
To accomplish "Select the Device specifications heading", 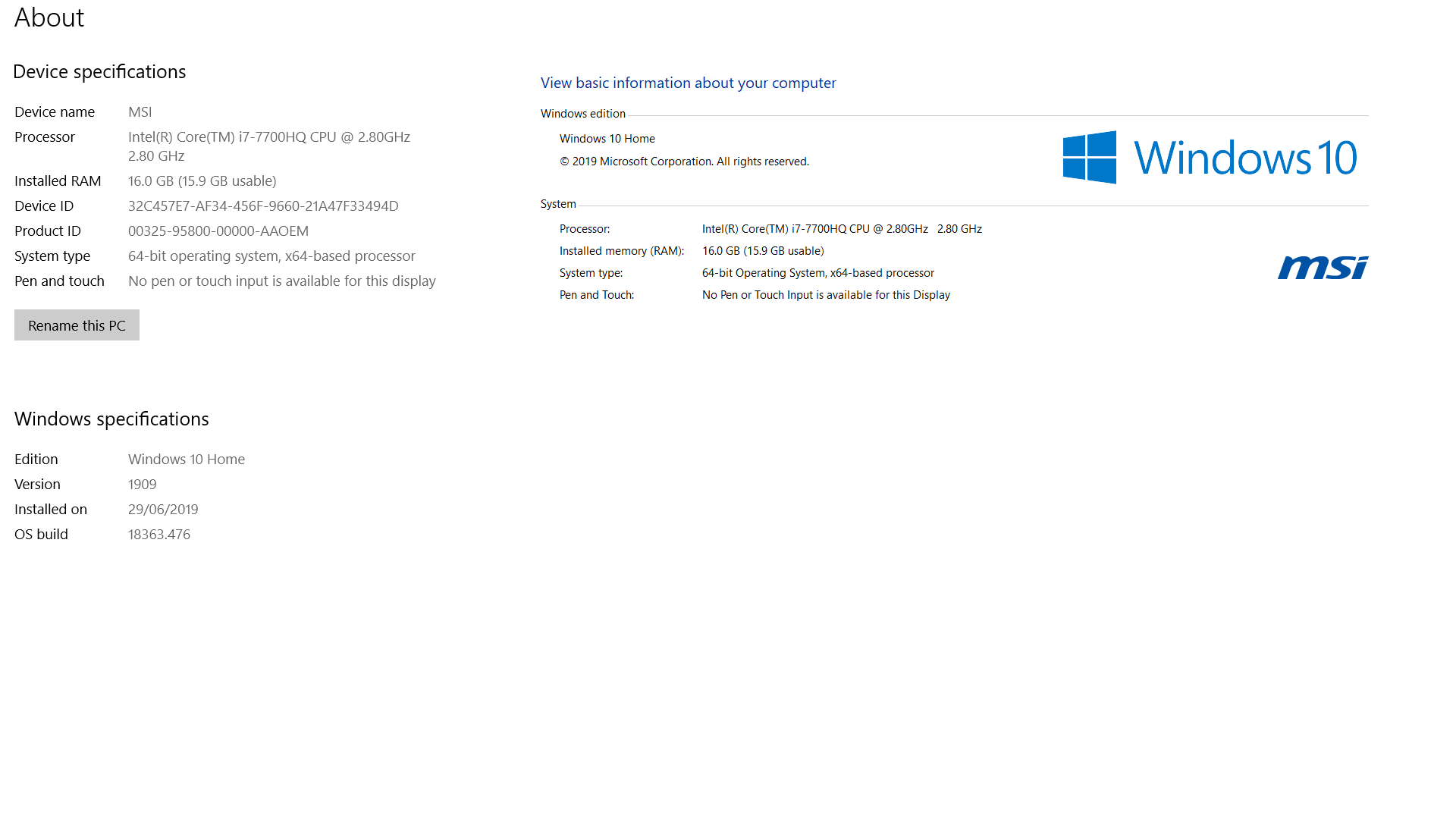I will 99,71.
